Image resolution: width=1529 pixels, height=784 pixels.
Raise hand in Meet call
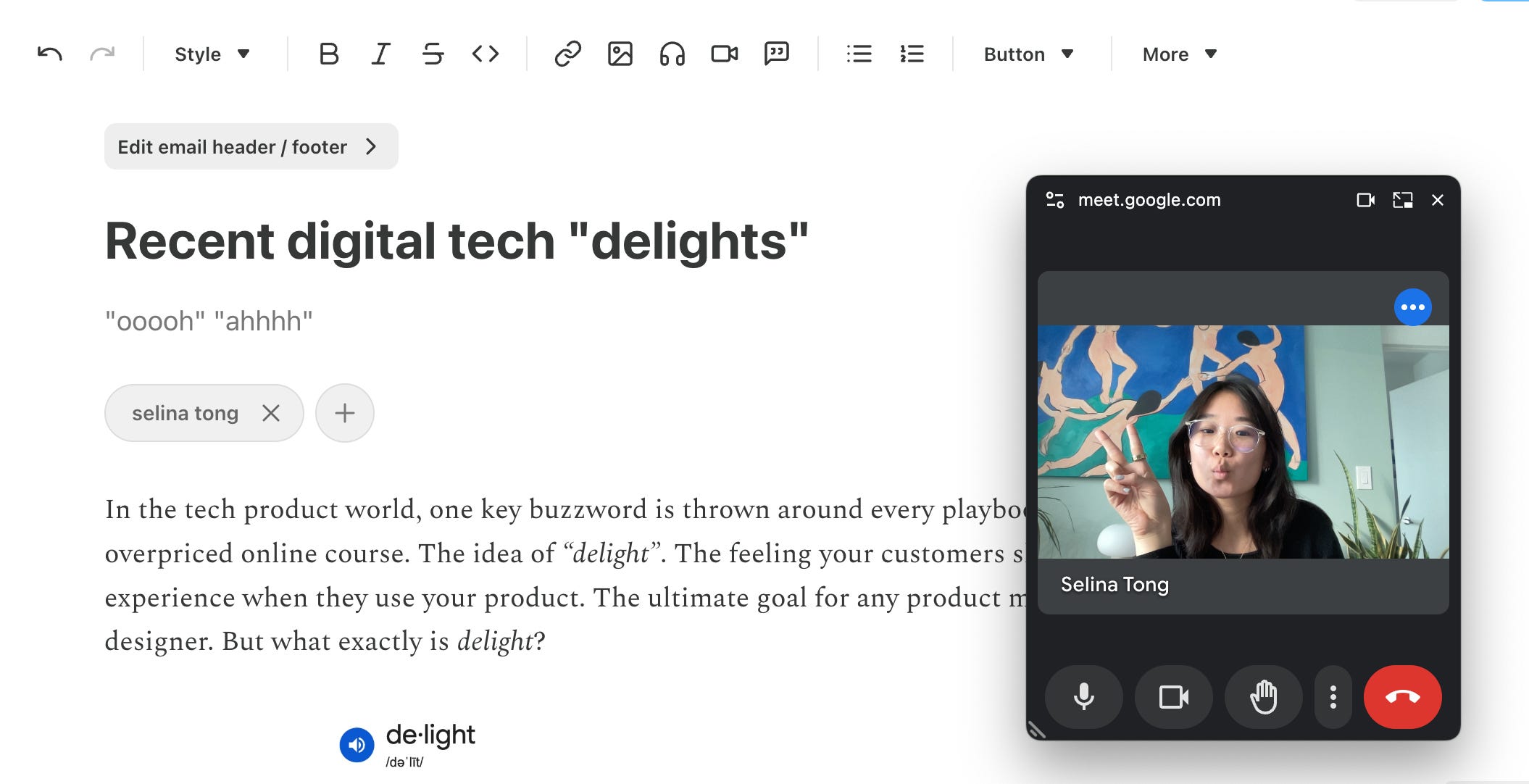(1263, 697)
